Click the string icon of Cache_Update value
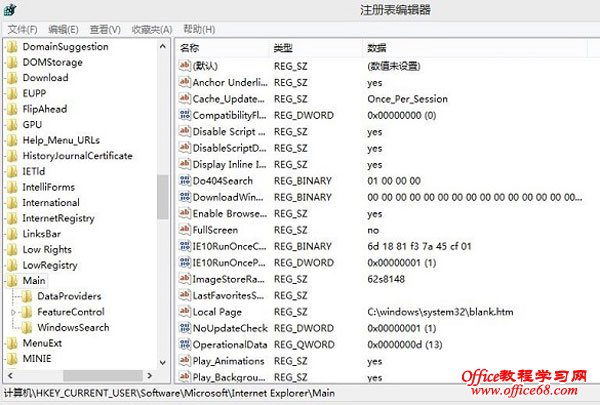Screen dimensions: 600x405 point(185,99)
